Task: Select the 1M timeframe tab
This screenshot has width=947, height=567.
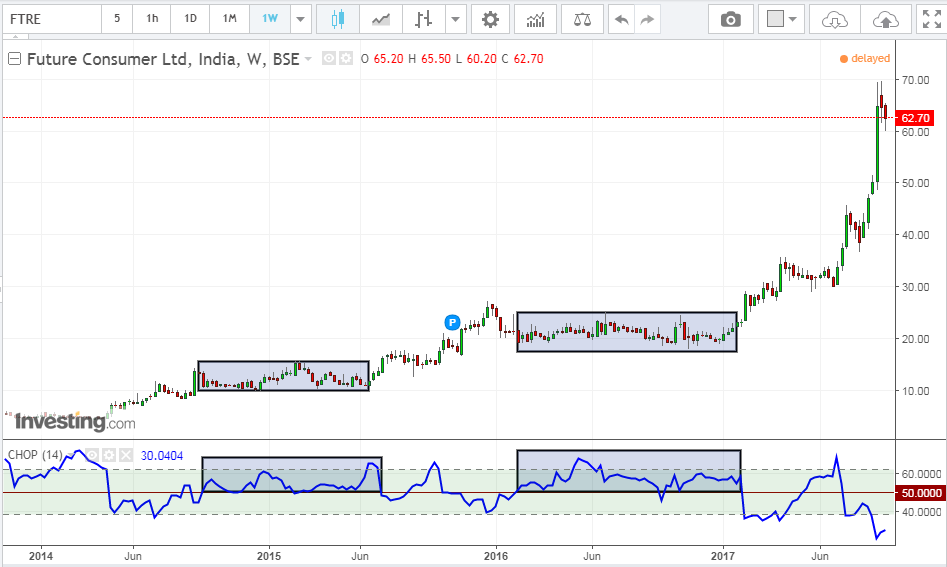Action: point(230,19)
